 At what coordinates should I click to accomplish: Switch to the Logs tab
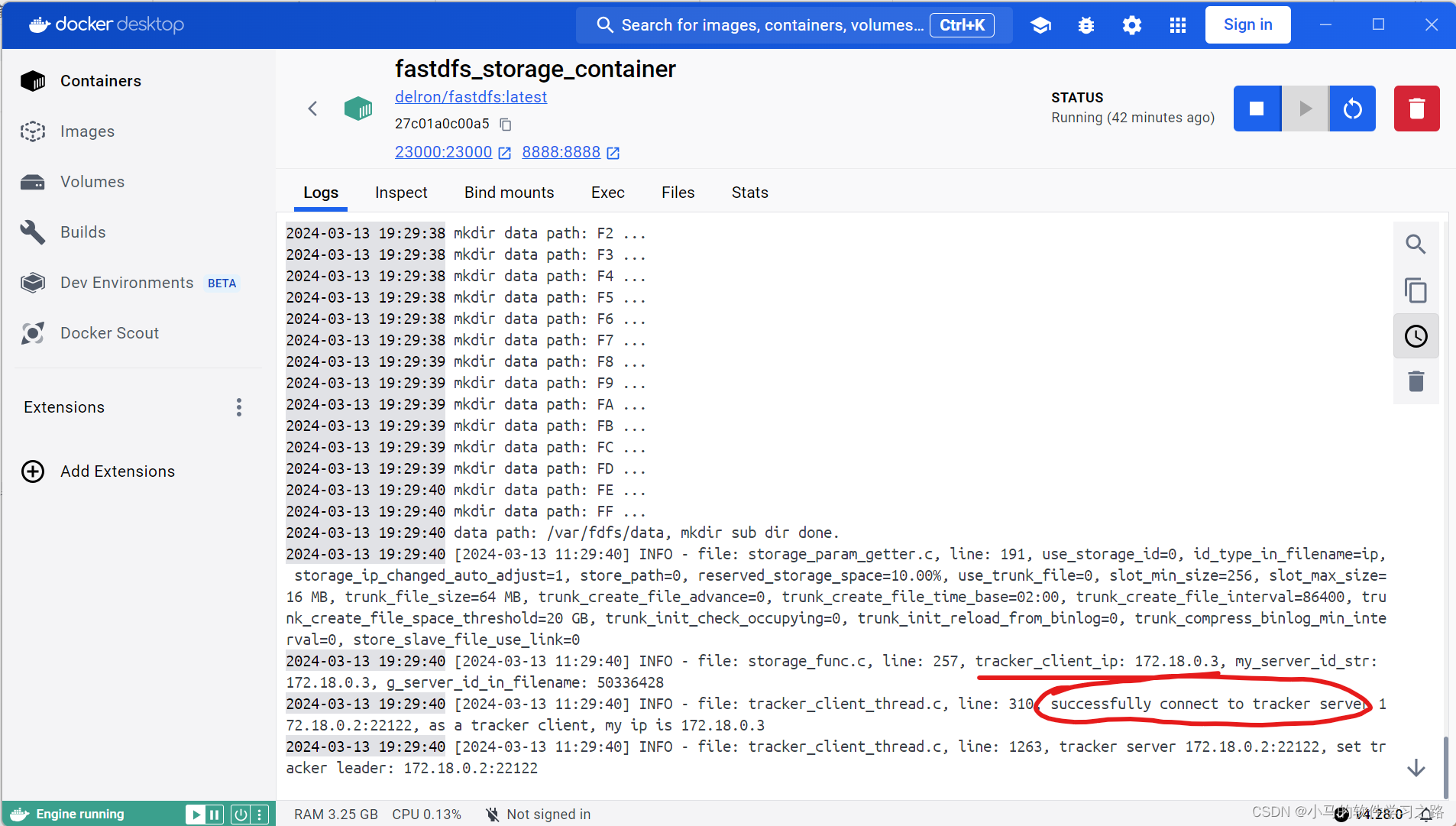[x=321, y=193]
